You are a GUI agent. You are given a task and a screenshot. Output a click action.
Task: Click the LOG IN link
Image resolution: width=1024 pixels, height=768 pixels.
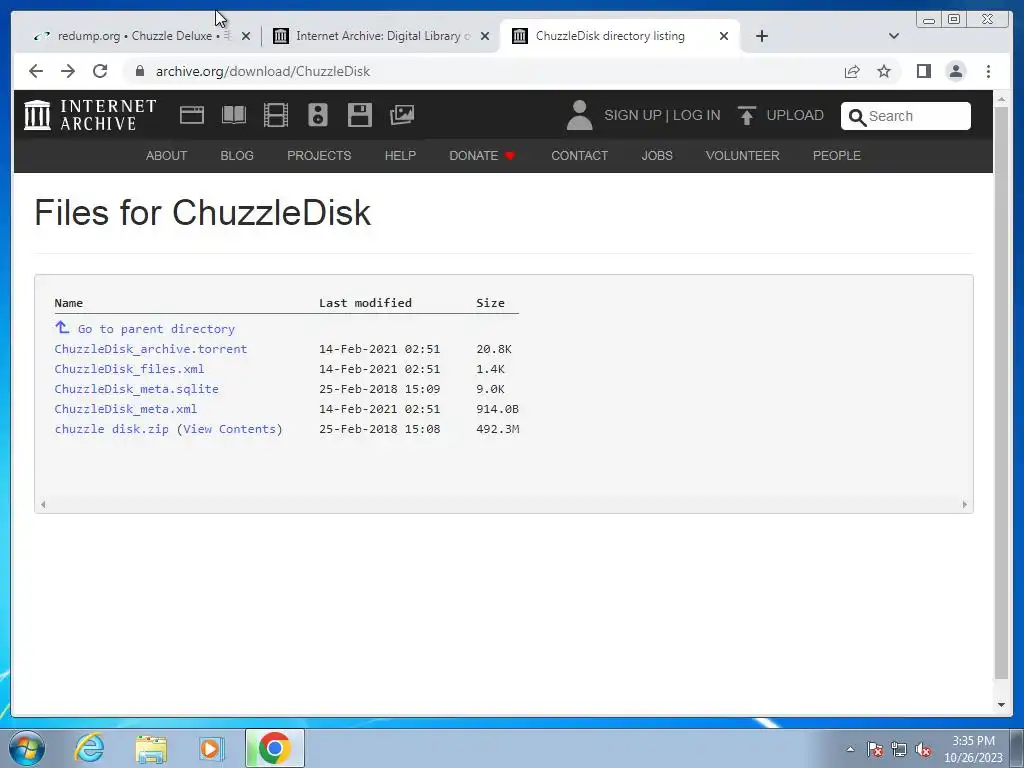(696, 115)
